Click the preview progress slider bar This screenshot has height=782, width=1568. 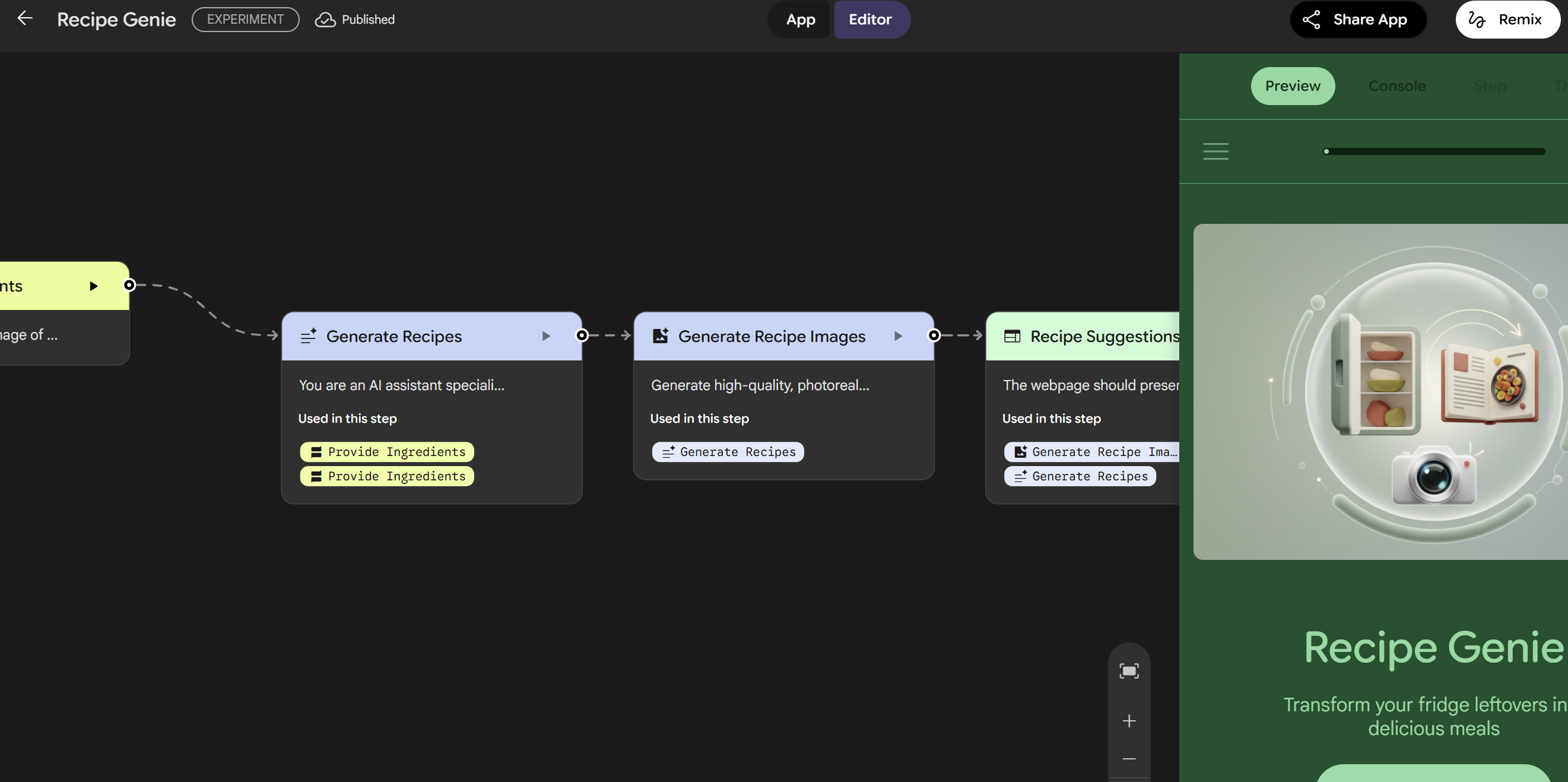(1434, 151)
